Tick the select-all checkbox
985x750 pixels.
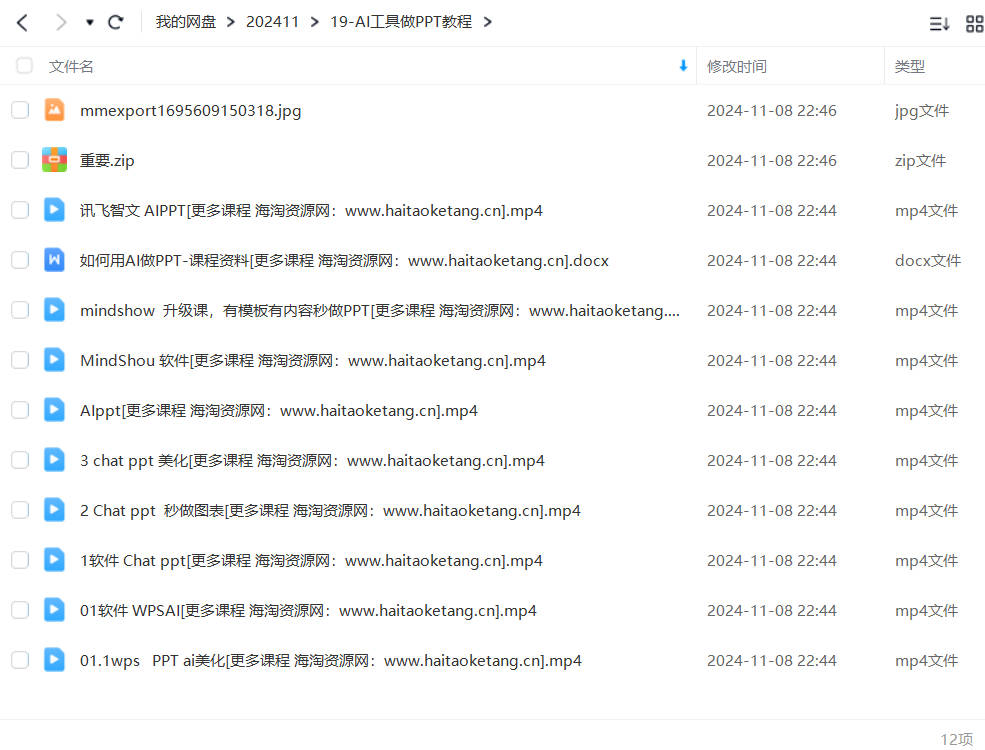point(24,65)
